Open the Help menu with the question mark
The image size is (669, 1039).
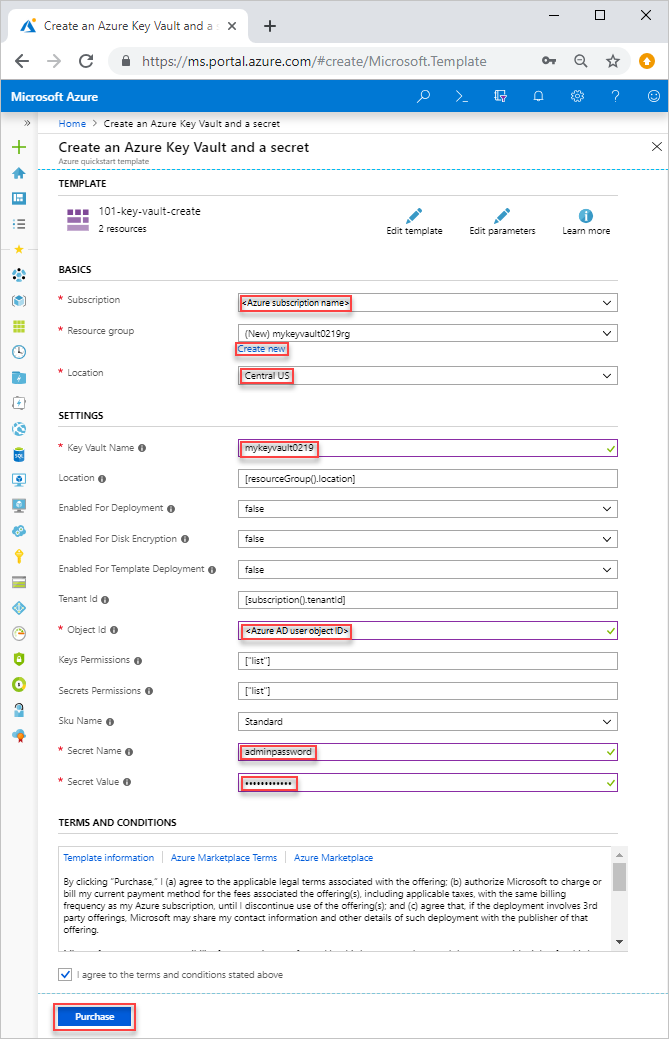tap(615, 96)
